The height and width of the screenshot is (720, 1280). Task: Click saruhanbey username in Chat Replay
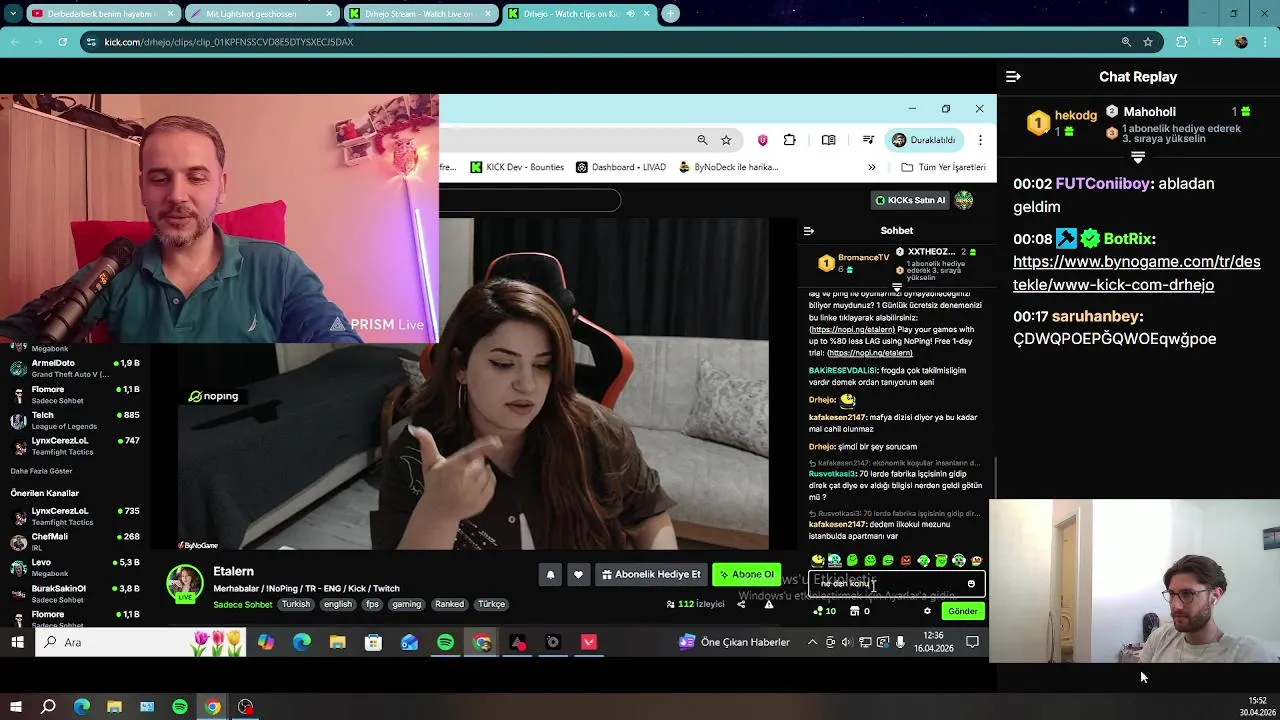(1095, 316)
